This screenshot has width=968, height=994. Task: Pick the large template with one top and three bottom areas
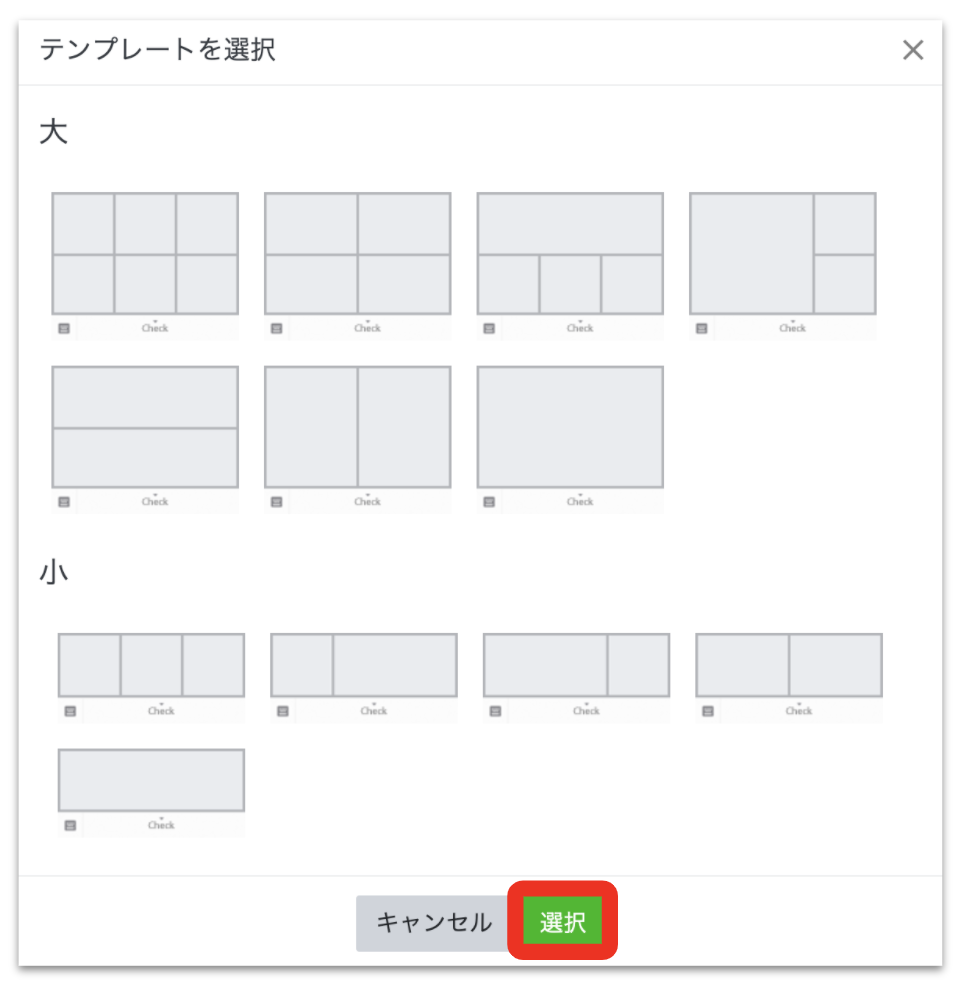click(570, 254)
